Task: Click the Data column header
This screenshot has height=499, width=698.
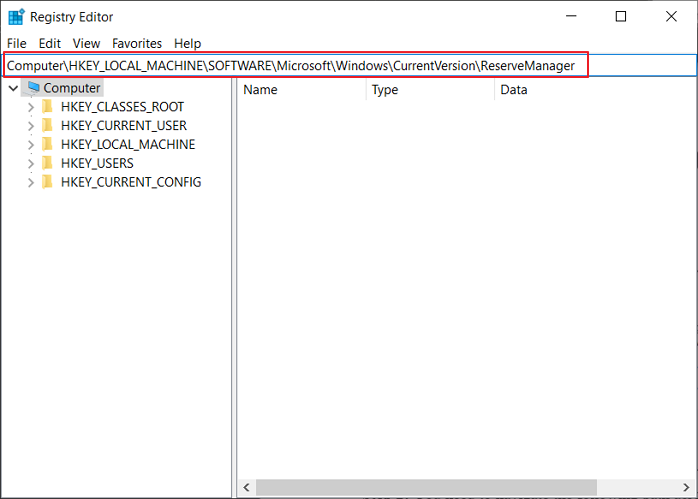Action: pos(596,89)
